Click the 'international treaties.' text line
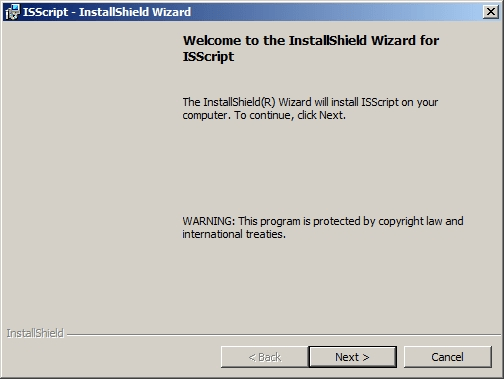Viewport: 504px width, 379px height. pyautogui.click(x=234, y=234)
